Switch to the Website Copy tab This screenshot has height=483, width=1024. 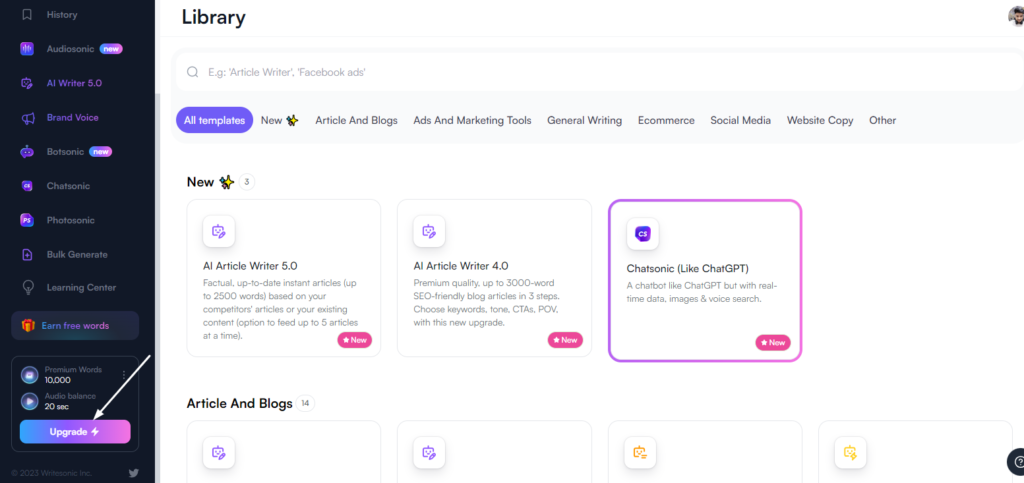[820, 120]
